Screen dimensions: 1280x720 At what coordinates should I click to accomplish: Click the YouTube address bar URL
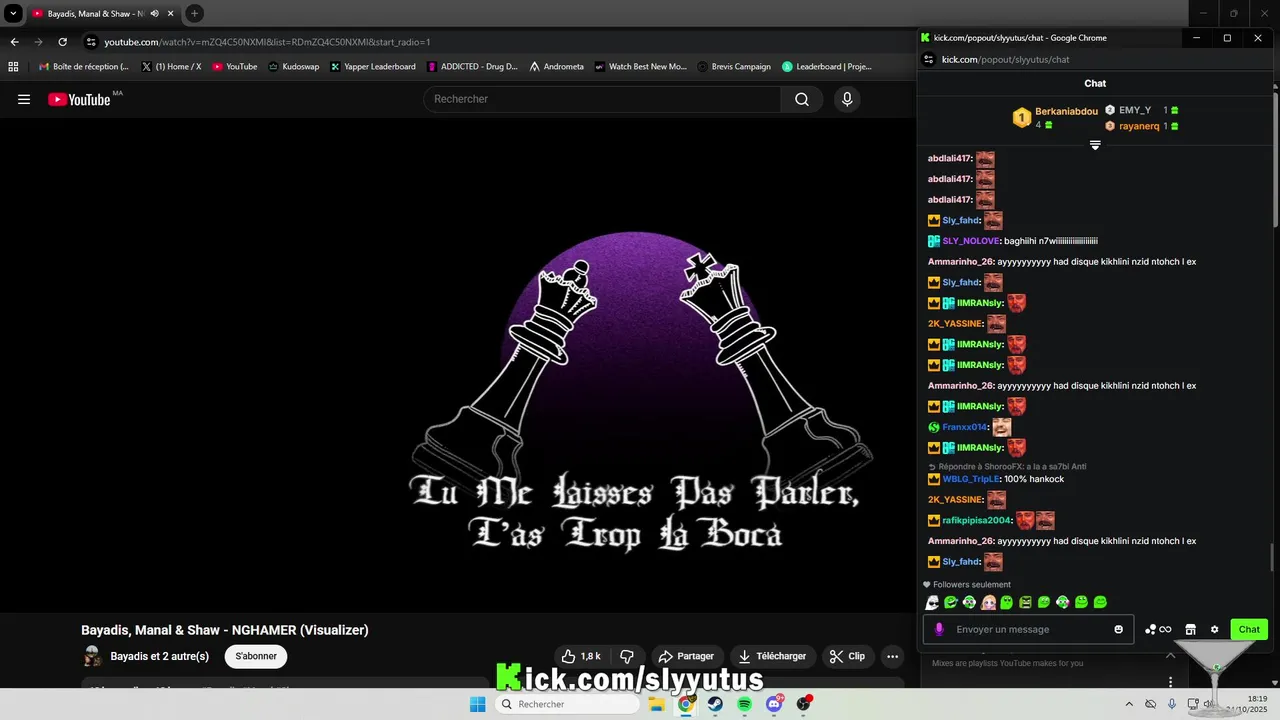(267, 42)
